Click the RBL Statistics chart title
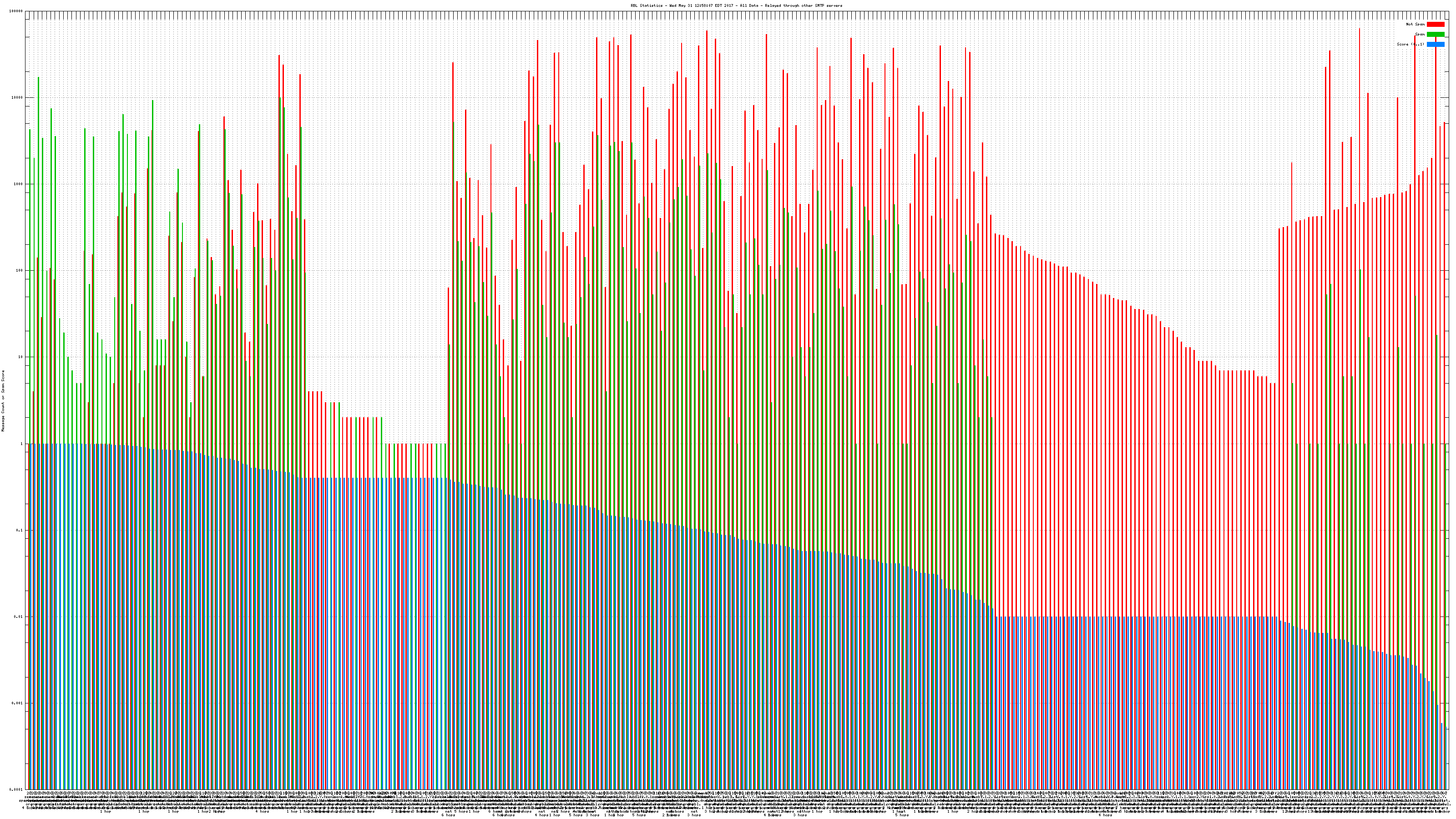 [x=736, y=5]
